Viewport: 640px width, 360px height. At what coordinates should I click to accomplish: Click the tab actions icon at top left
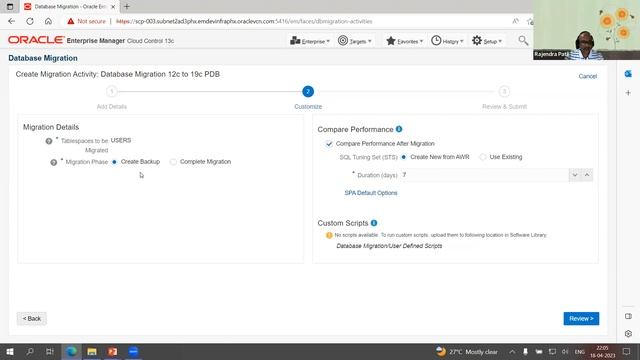pos(10,7)
